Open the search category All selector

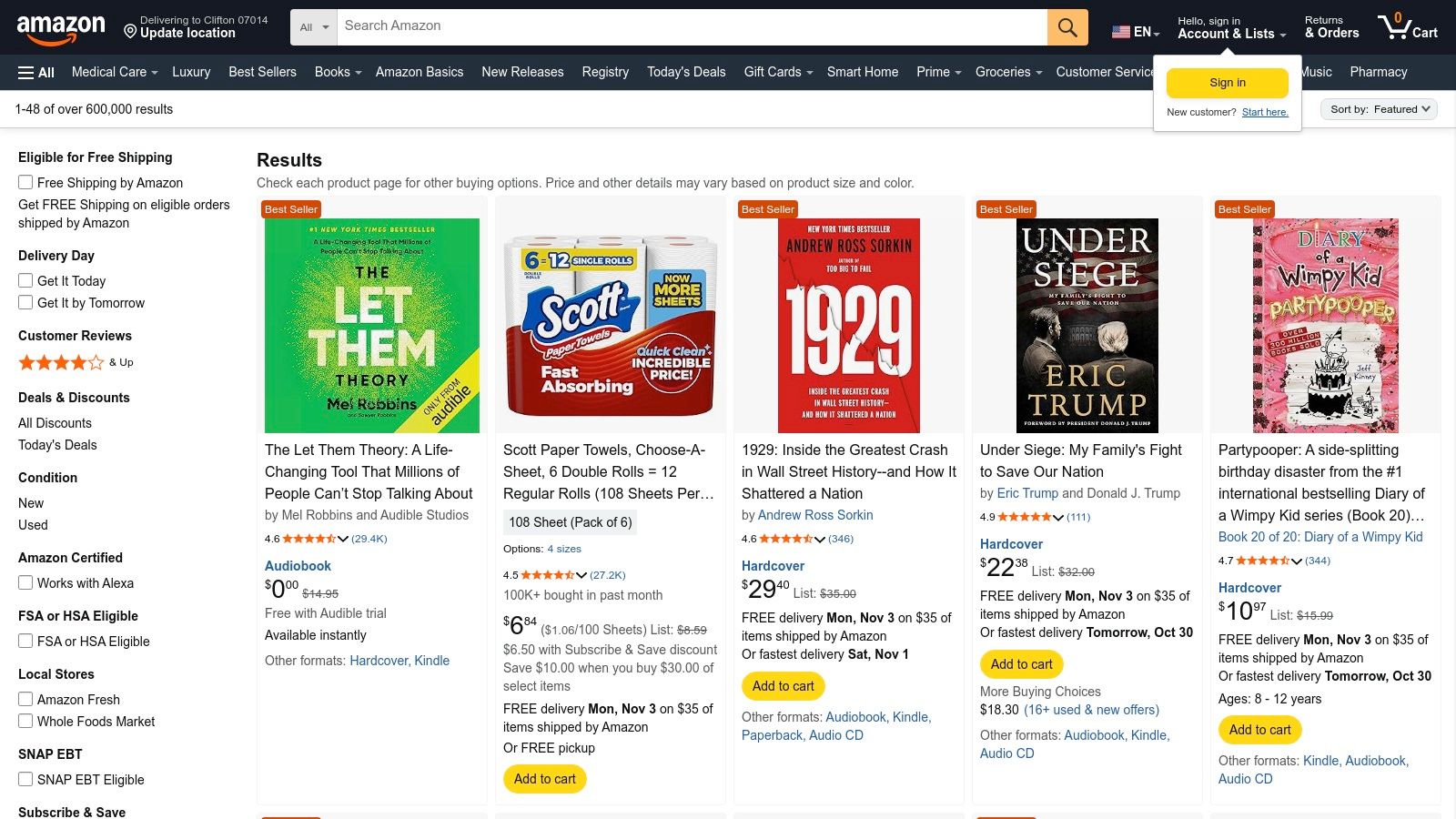(313, 27)
